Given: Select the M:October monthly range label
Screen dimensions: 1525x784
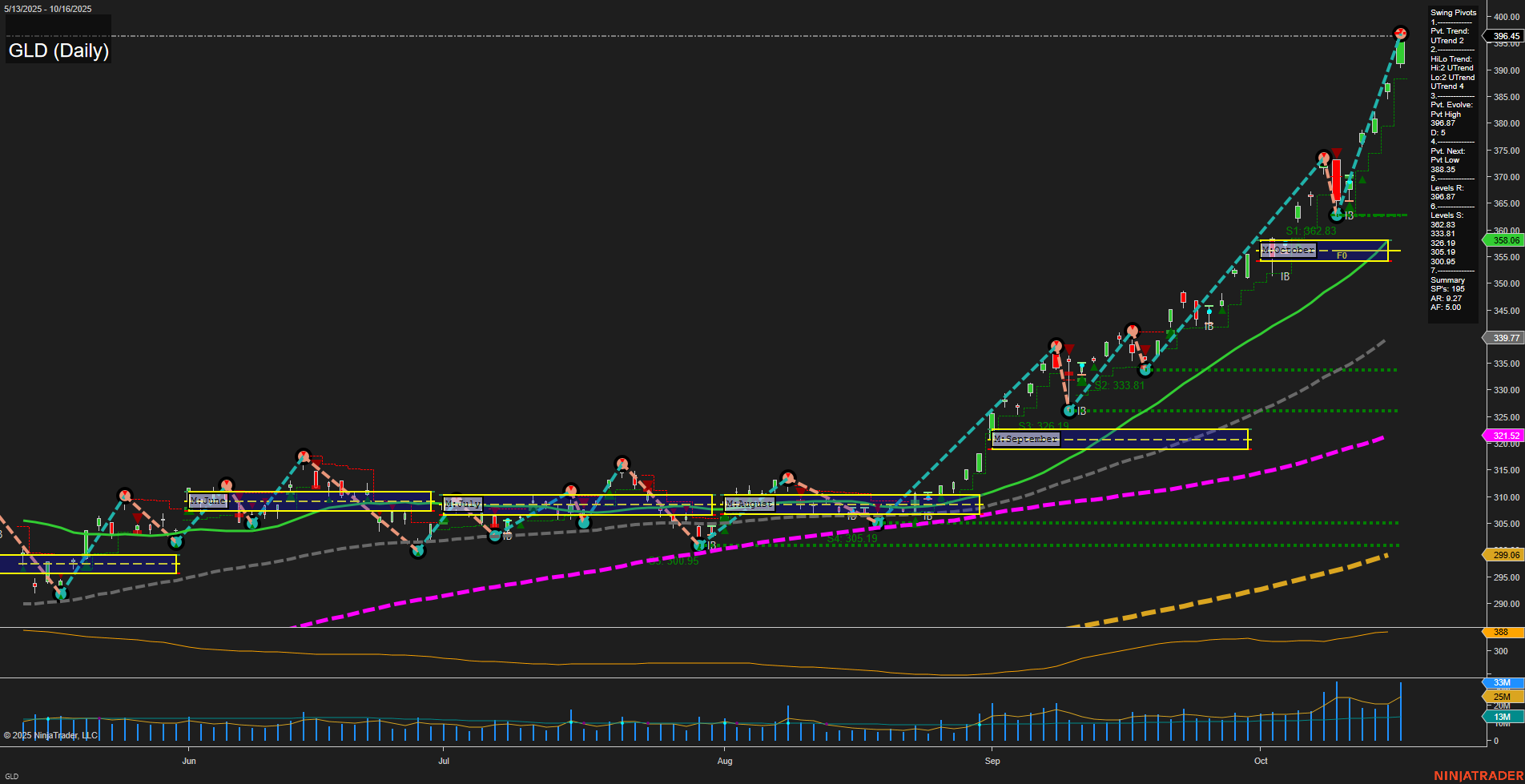Looking at the screenshot, I should 1288,251.
